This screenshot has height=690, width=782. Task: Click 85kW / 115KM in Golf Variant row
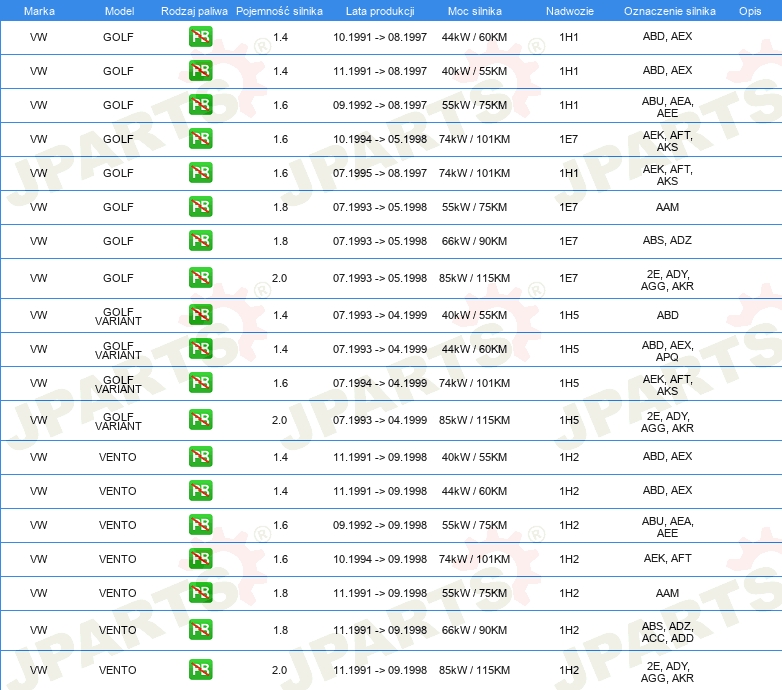click(x=474, y=420)
